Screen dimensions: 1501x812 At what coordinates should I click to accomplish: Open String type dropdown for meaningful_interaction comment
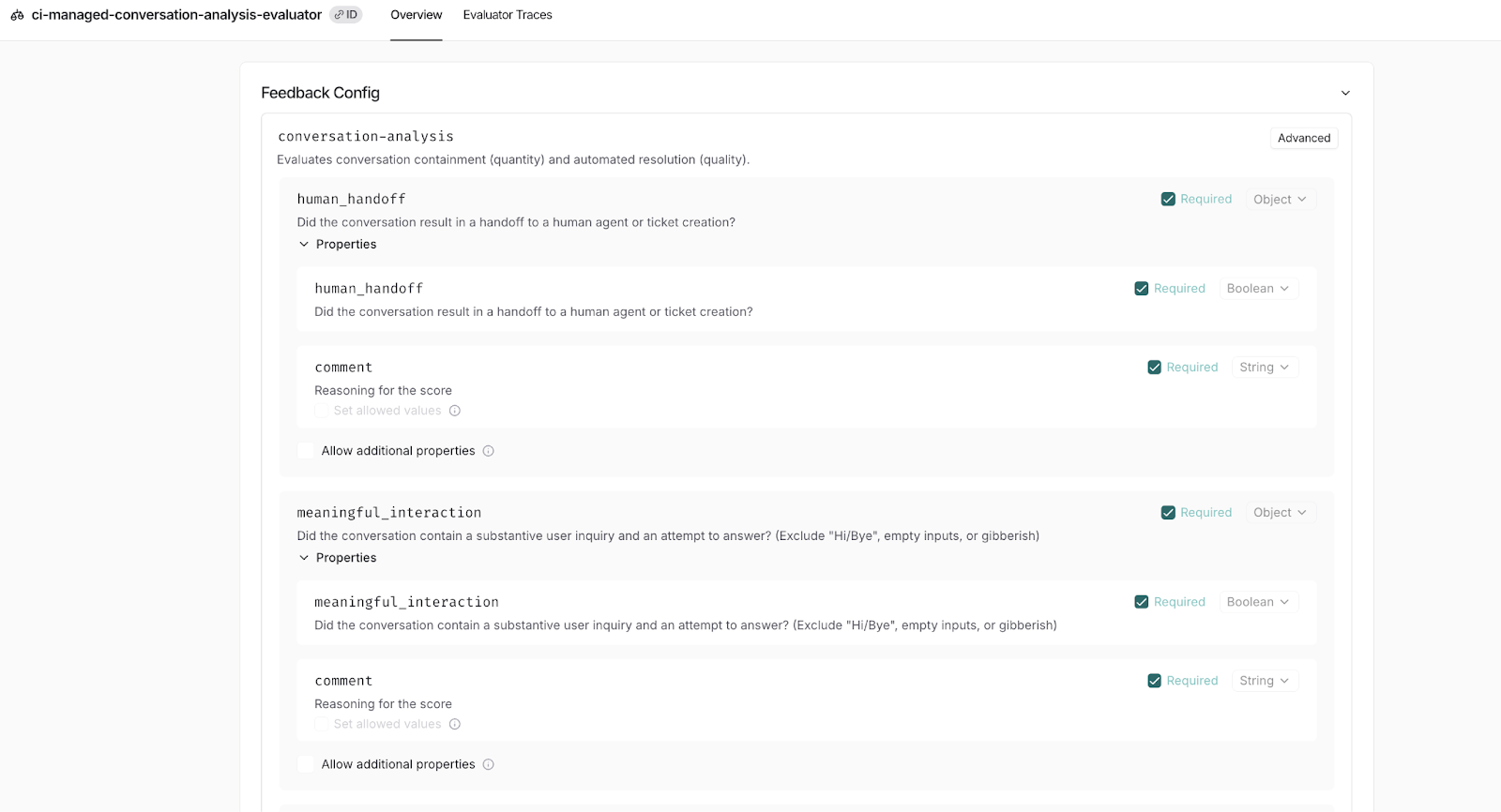click(1265, 681)
